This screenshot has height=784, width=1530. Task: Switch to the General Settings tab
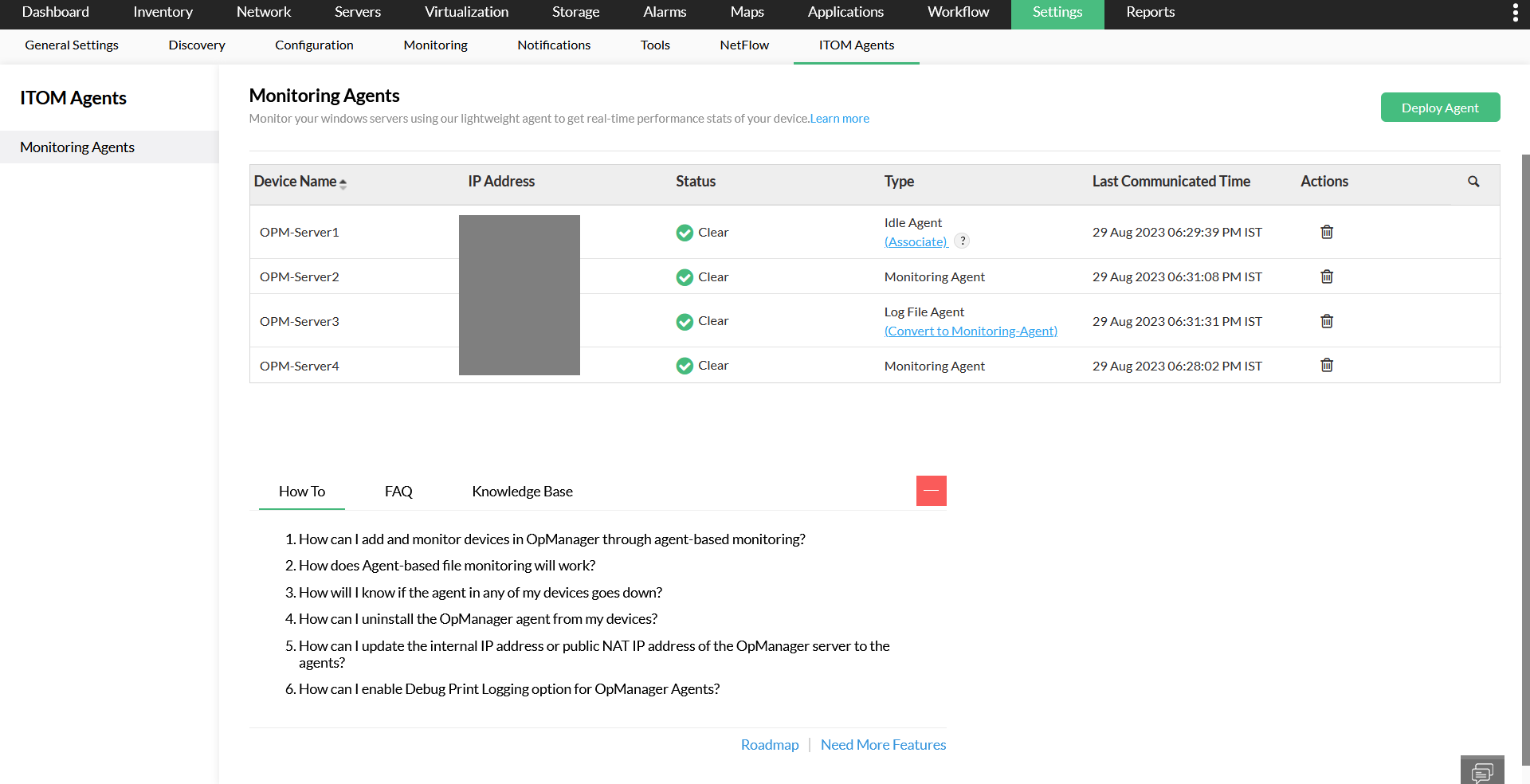(x=72, y=45)
